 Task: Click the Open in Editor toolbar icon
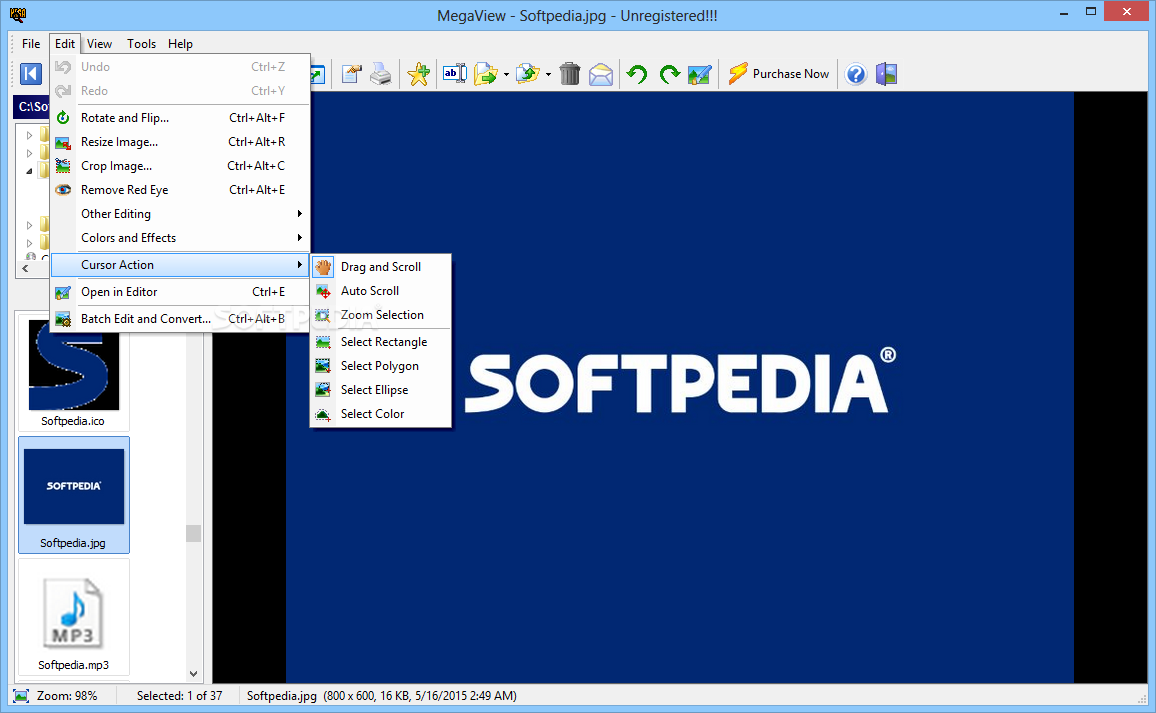700,74
